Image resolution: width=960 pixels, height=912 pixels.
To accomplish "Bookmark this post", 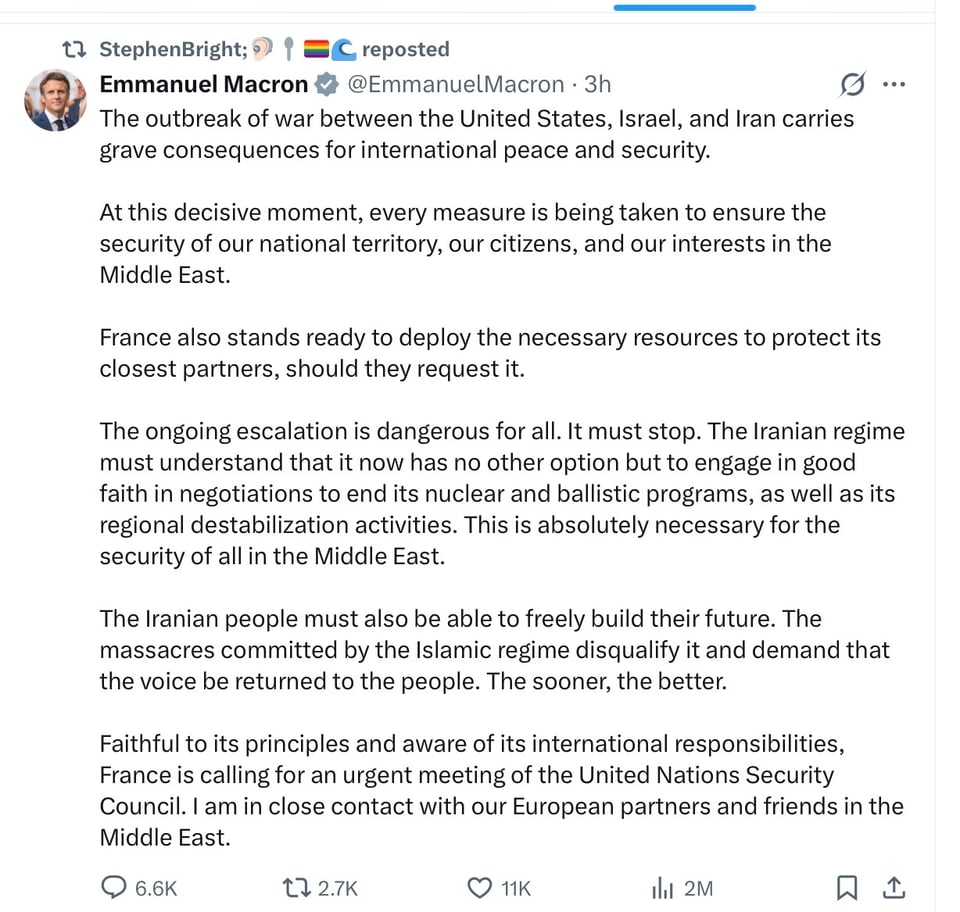I will click(847, 887).
